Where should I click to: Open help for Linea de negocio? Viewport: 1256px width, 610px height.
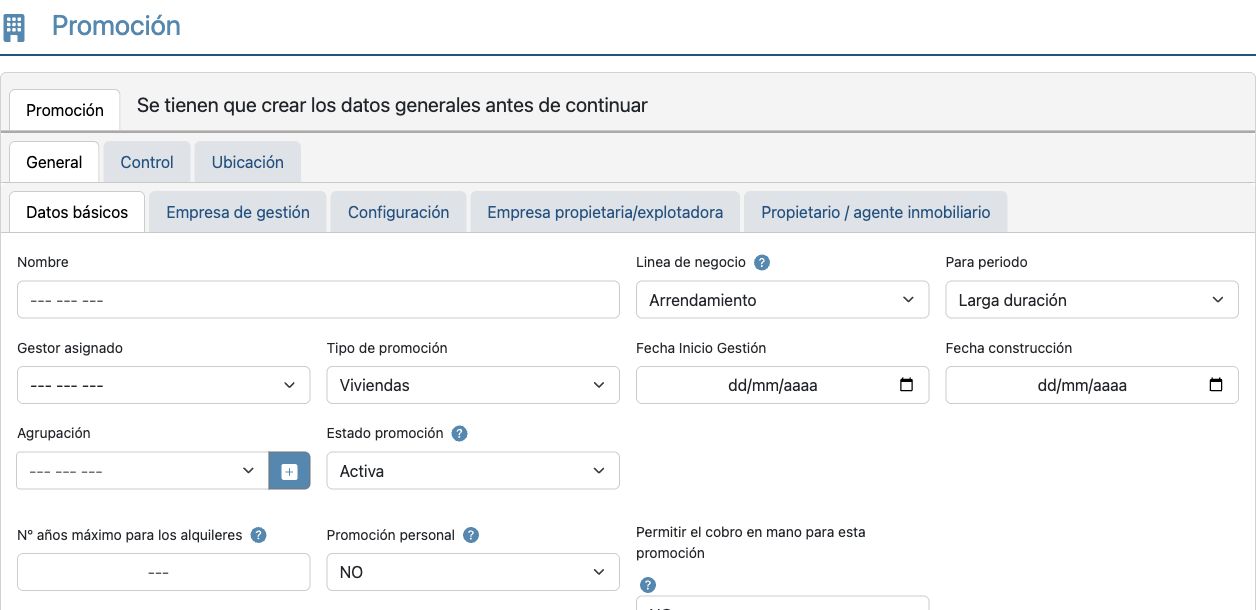click(x=762, y=263)
